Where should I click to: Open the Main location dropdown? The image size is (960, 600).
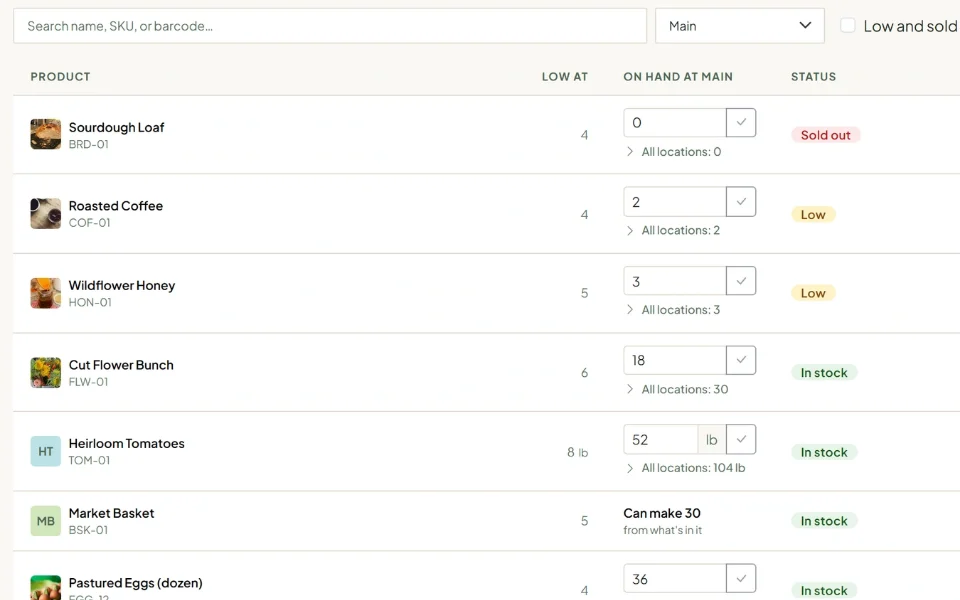[740, 26]
